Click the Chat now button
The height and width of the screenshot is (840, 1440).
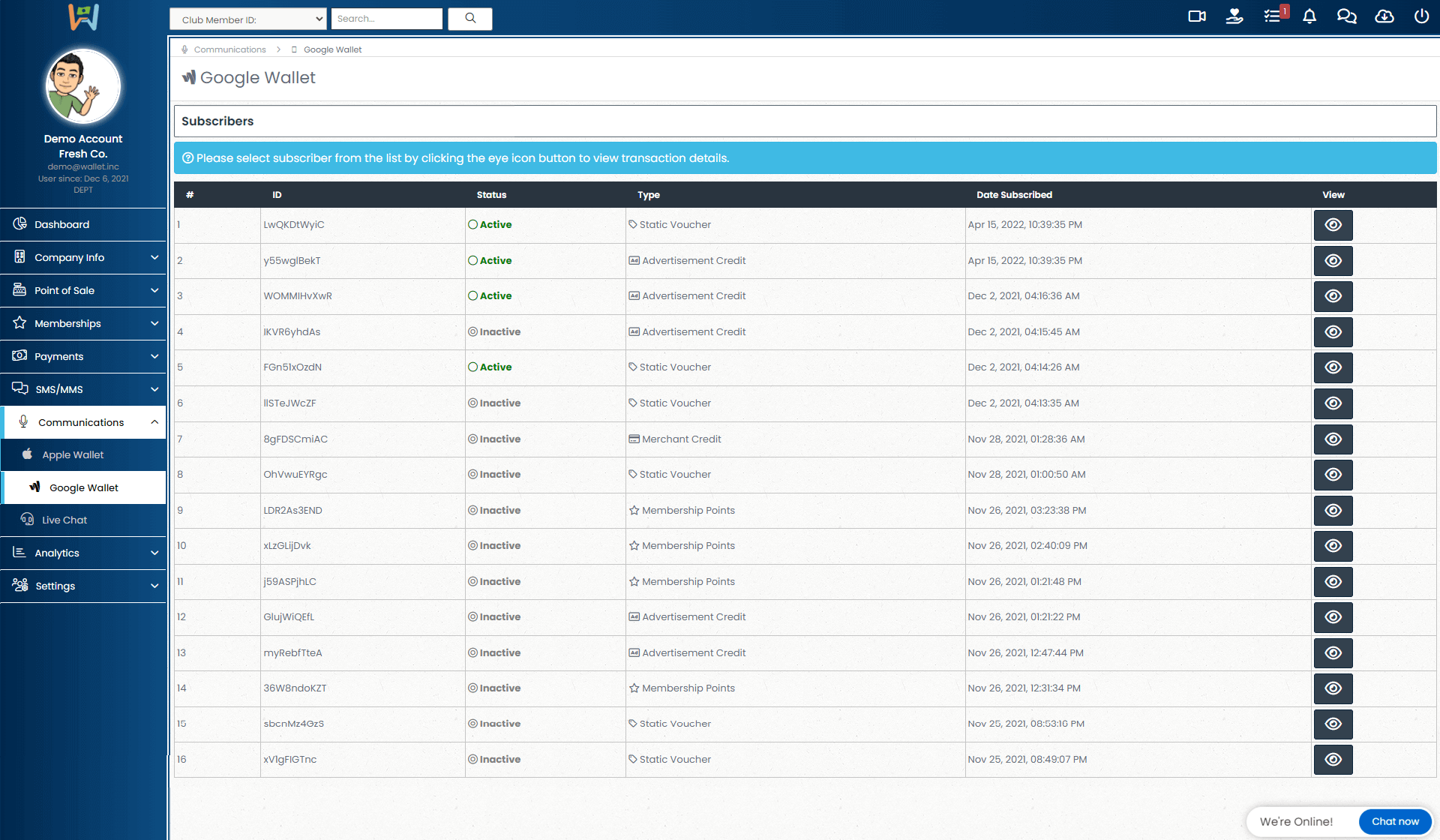tap(1395, 821)
